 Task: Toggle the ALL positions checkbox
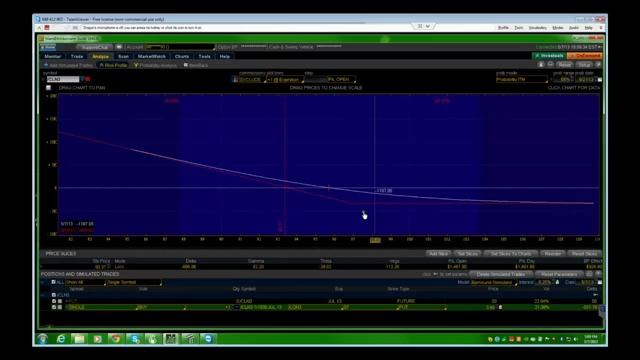click(x=53, y=282)
